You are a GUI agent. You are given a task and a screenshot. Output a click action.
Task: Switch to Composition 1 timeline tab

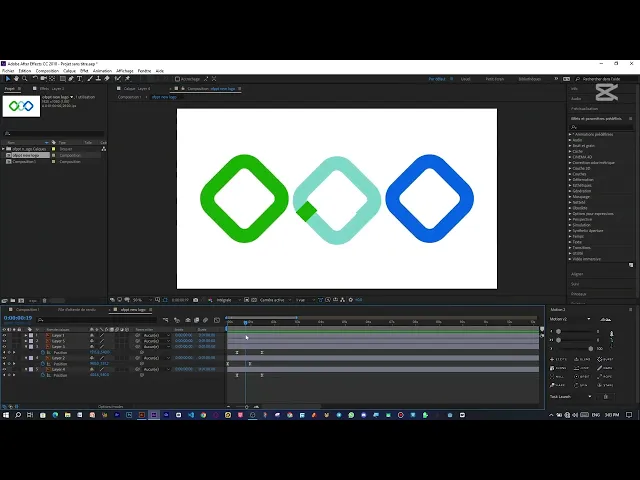[x=27, y=310]
